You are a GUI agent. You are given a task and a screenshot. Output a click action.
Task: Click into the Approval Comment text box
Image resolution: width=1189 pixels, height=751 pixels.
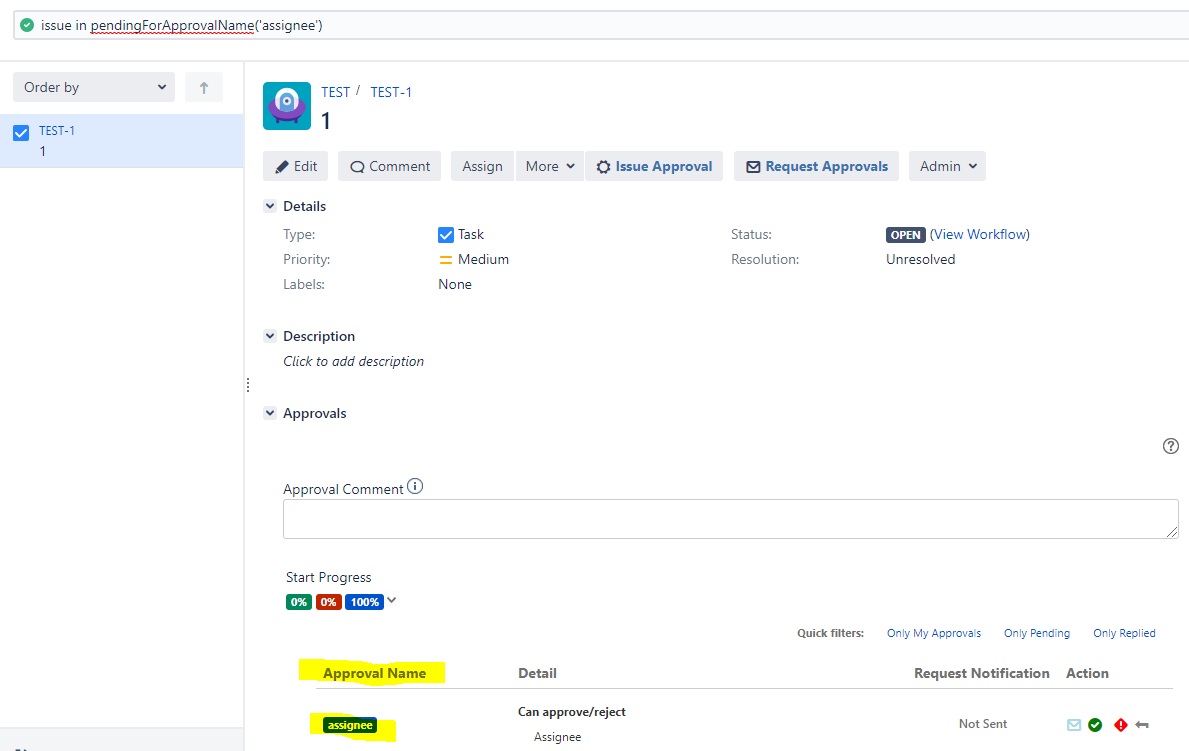pos(730,519)
